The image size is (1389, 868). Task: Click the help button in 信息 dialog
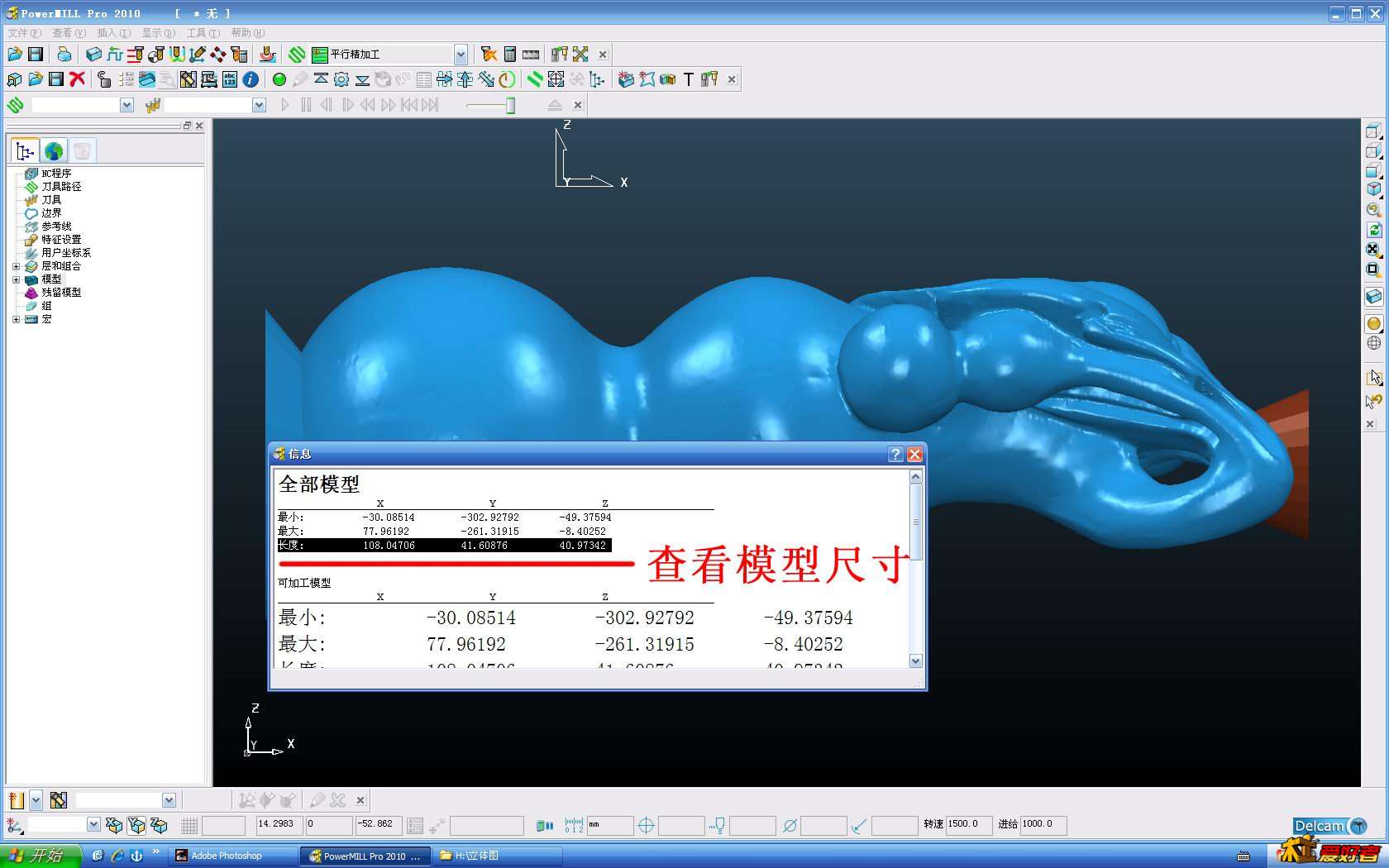[x=895, y=454]
